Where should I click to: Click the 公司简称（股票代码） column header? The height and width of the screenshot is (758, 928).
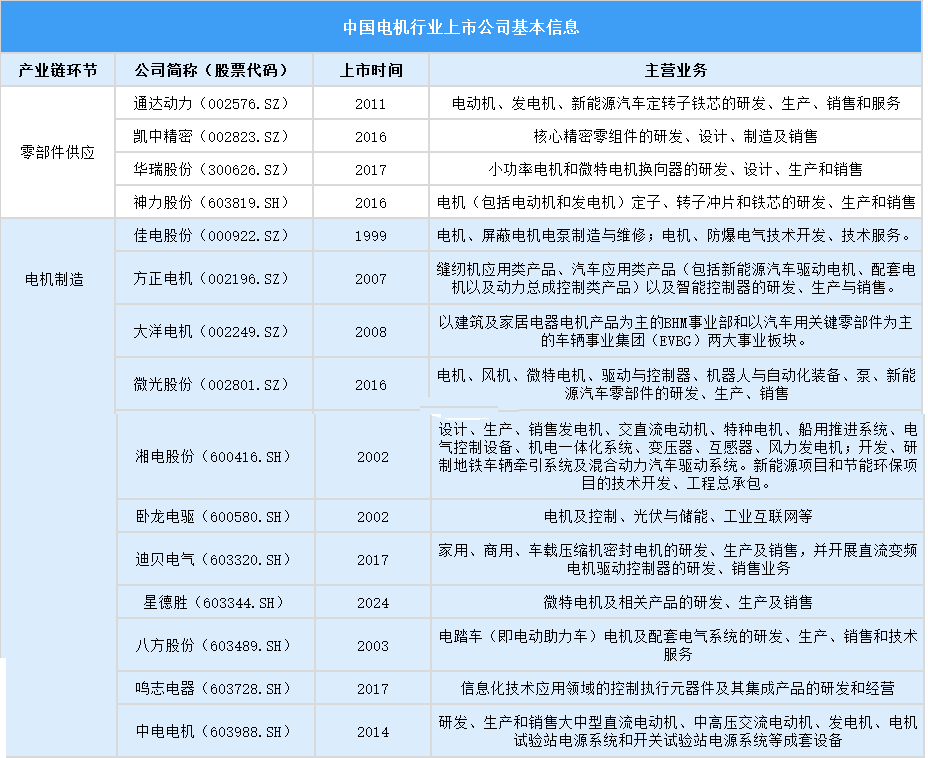pyautogui.click(x=211, y=71)
